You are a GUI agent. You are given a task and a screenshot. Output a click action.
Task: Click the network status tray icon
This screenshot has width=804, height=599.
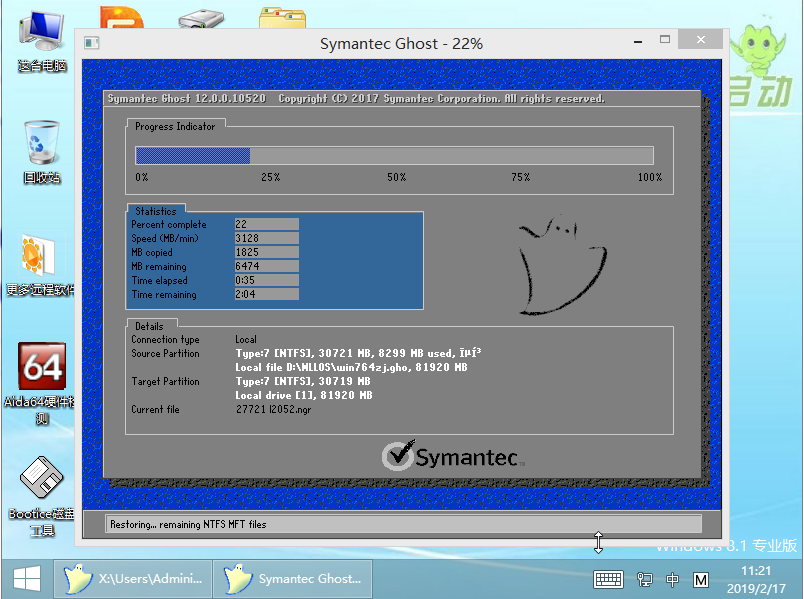[645, 579]
